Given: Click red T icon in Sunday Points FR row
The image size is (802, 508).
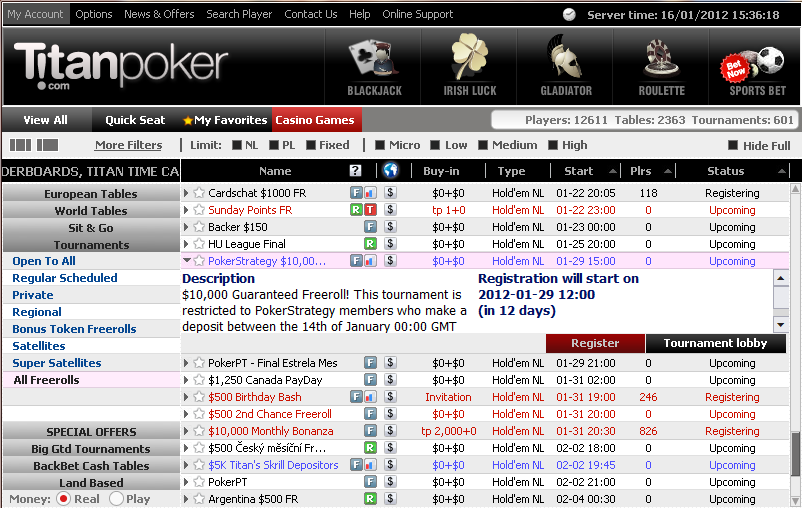Looking at the screenshot, I should pos(370,210).
